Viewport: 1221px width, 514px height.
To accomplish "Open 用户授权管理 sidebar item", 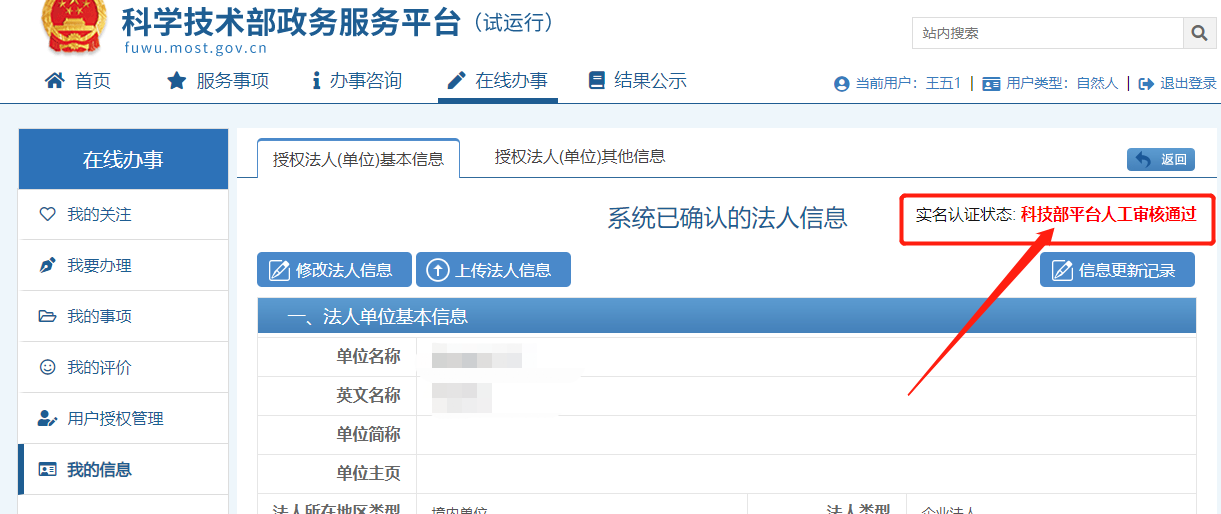I will [x=115, y=419].
